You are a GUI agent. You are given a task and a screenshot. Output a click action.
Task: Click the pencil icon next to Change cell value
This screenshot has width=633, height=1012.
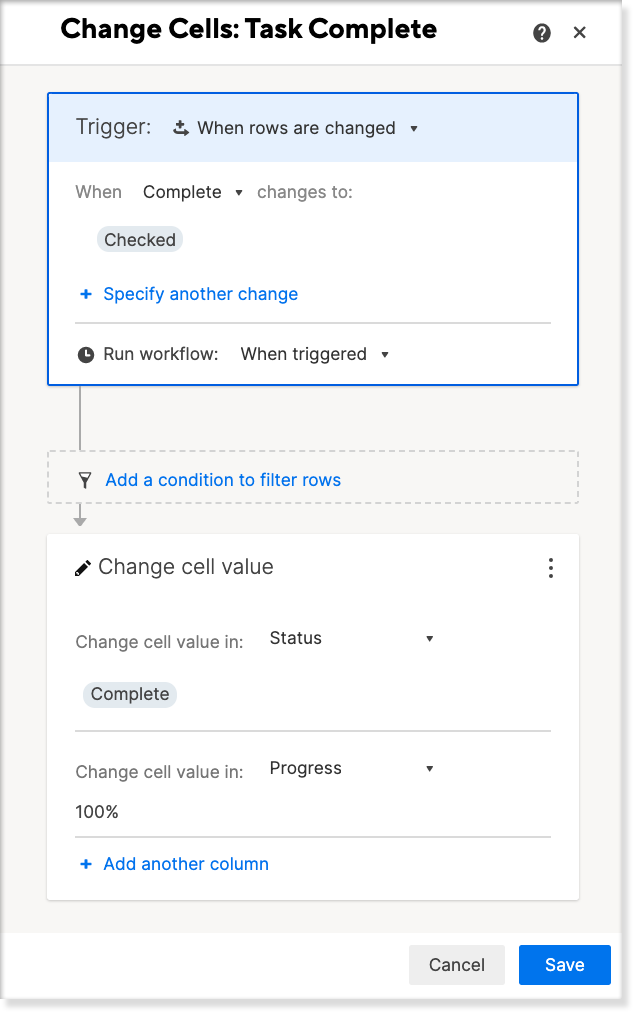tap(83, 568)
